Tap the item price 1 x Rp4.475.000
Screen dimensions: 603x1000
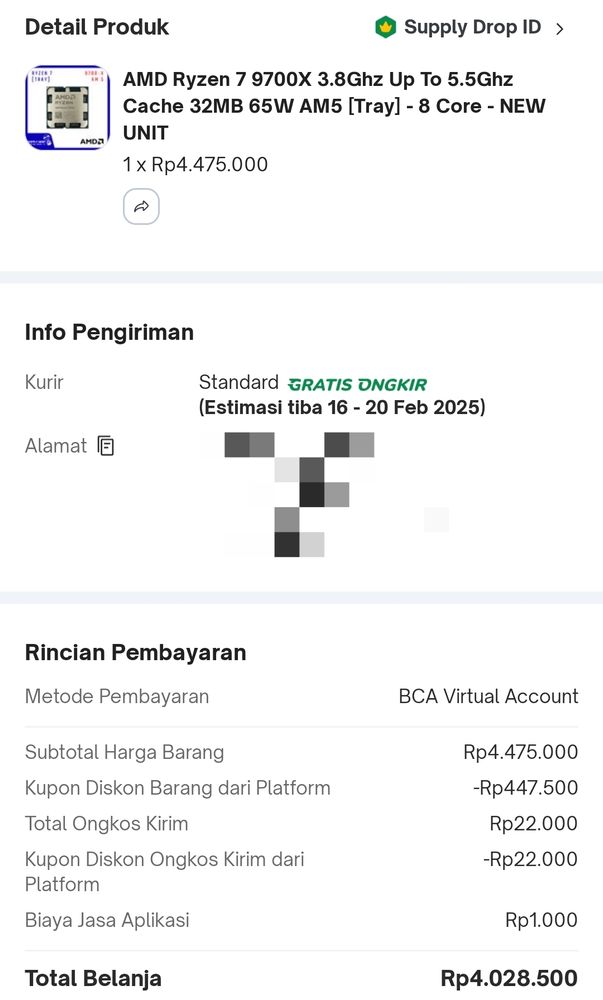coord(195,165)
